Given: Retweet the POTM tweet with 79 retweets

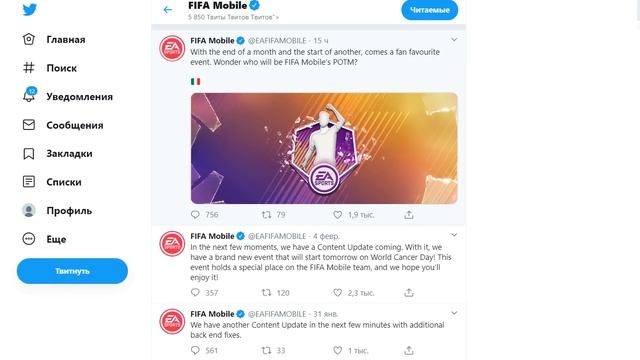Looking at the screenshot, I should tap(266, 215).
